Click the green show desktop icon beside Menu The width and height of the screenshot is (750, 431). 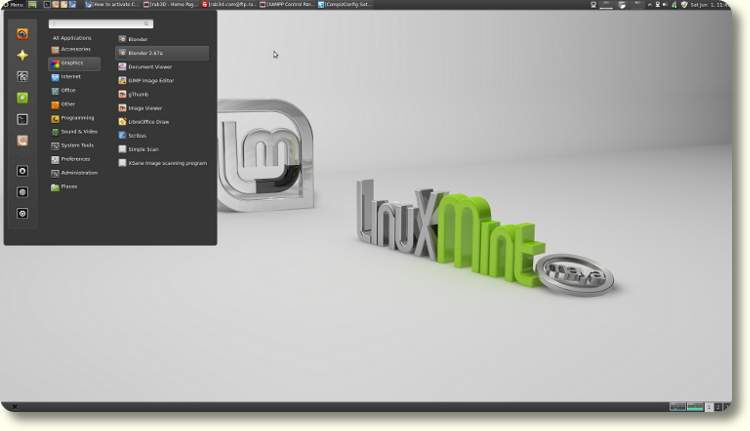(x=32, y=4)
